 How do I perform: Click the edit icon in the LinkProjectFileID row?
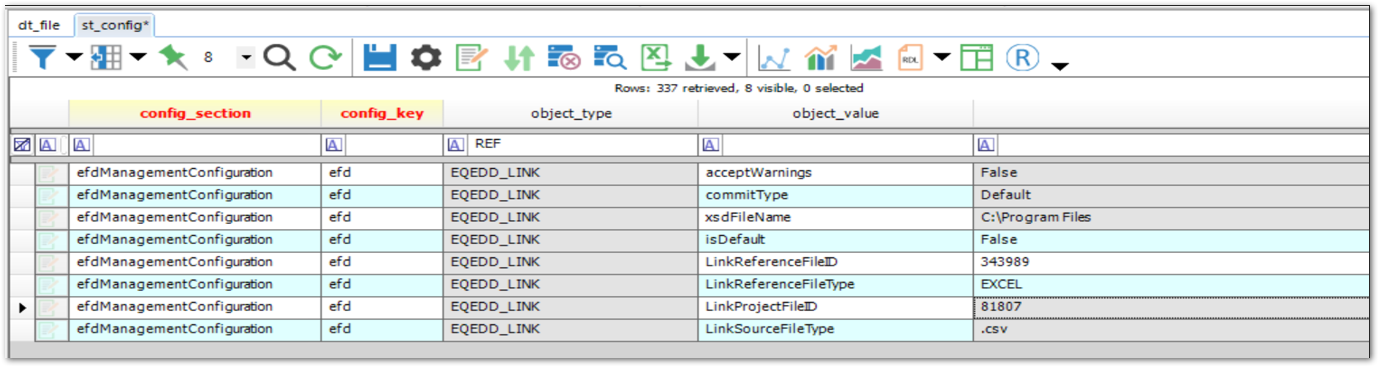click(49, 307)
